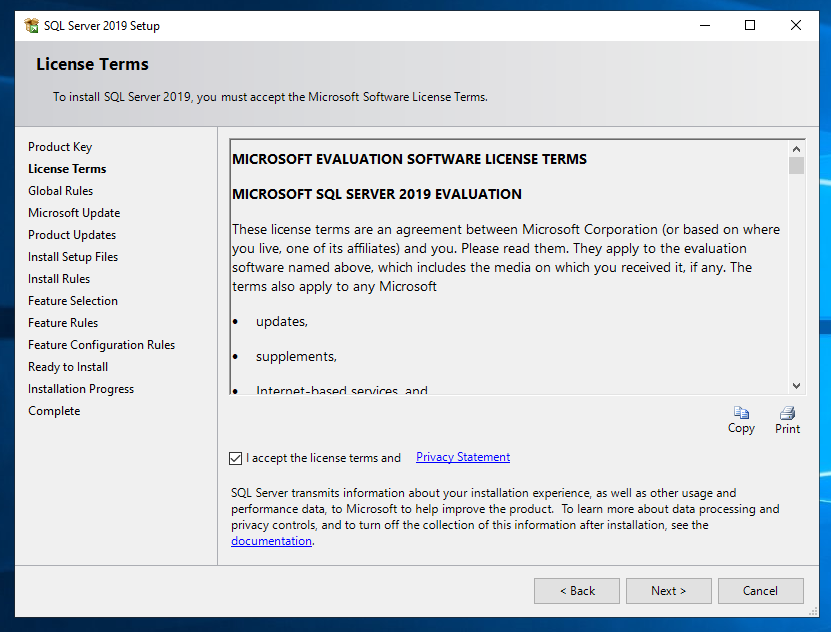Click the Back button

(x=576, y=590)
